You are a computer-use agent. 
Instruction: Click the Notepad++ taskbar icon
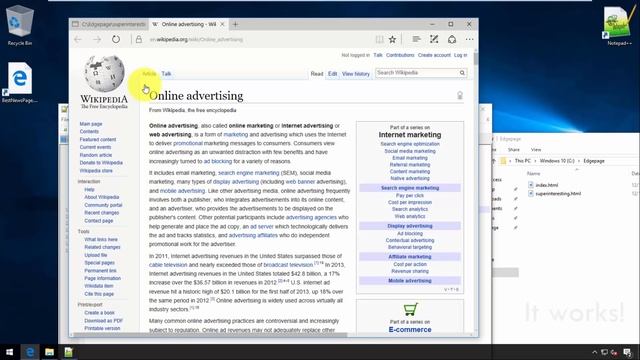[68, 352]
